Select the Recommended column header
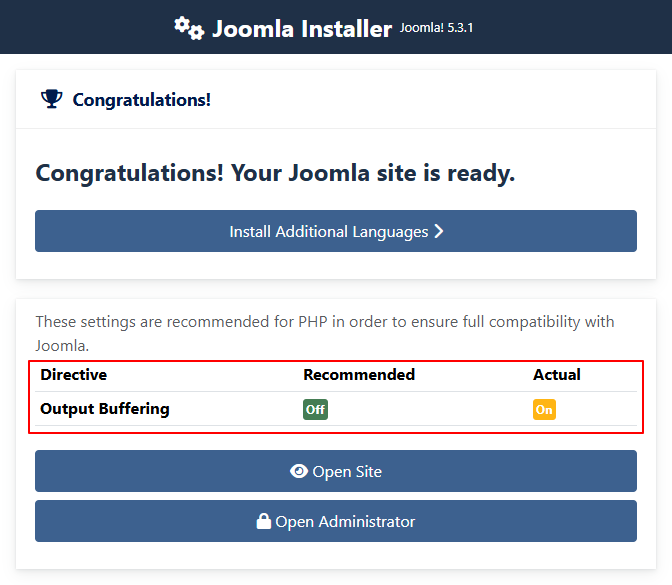672x585 pixels. click(x=359, y=375)
